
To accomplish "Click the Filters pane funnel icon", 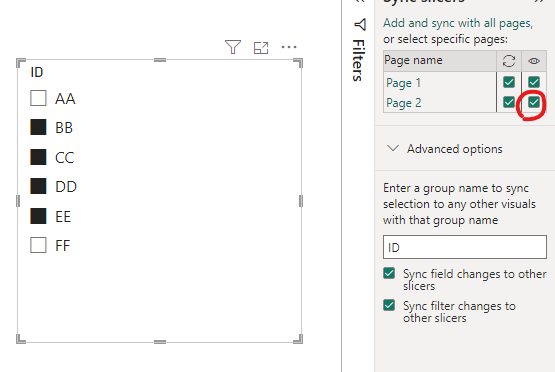I will pos(360,24).
